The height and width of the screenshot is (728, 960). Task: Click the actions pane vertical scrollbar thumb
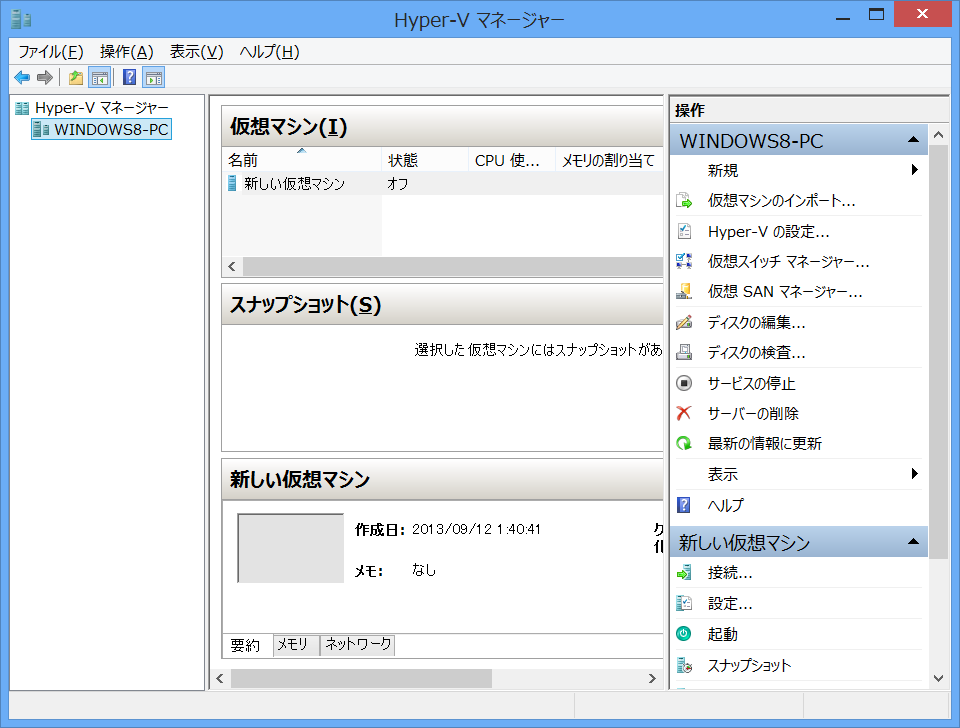point(939,352)
